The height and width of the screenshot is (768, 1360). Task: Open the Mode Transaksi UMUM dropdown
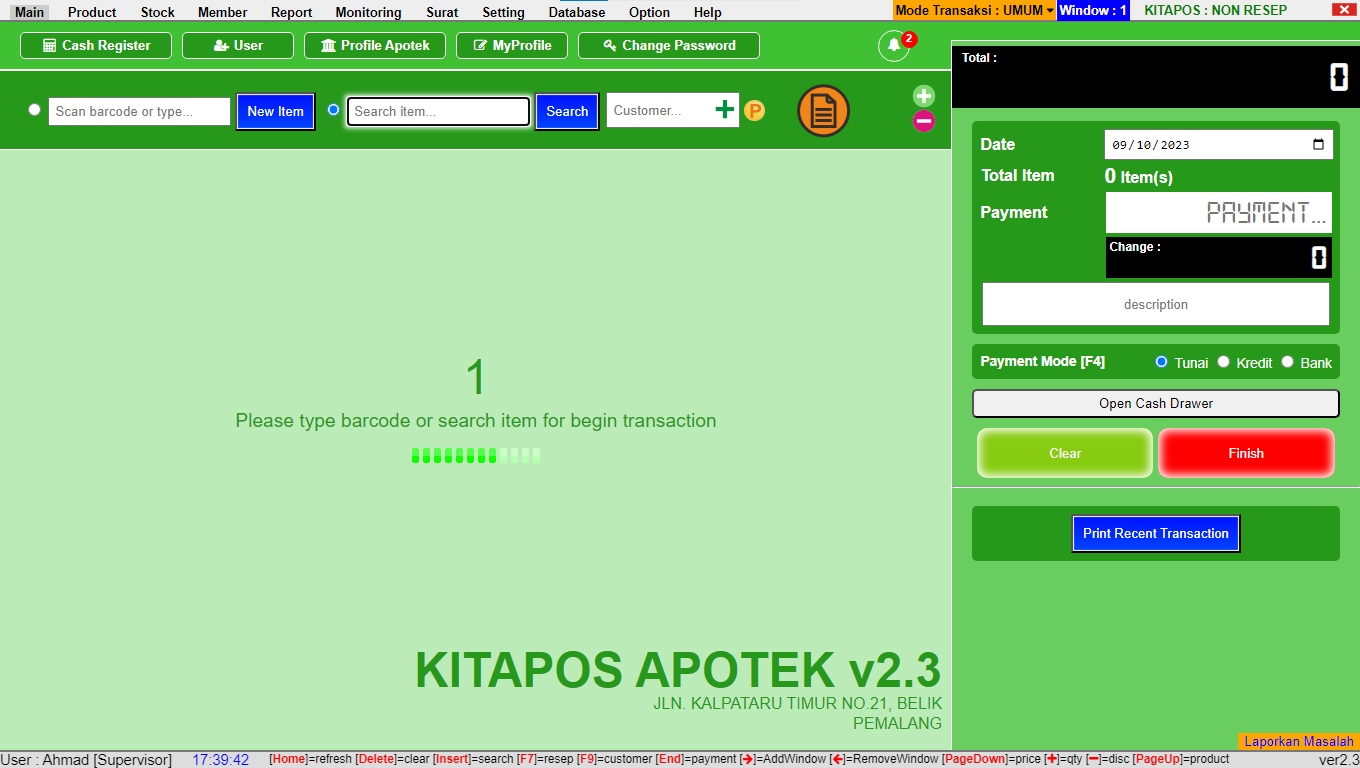974,11
